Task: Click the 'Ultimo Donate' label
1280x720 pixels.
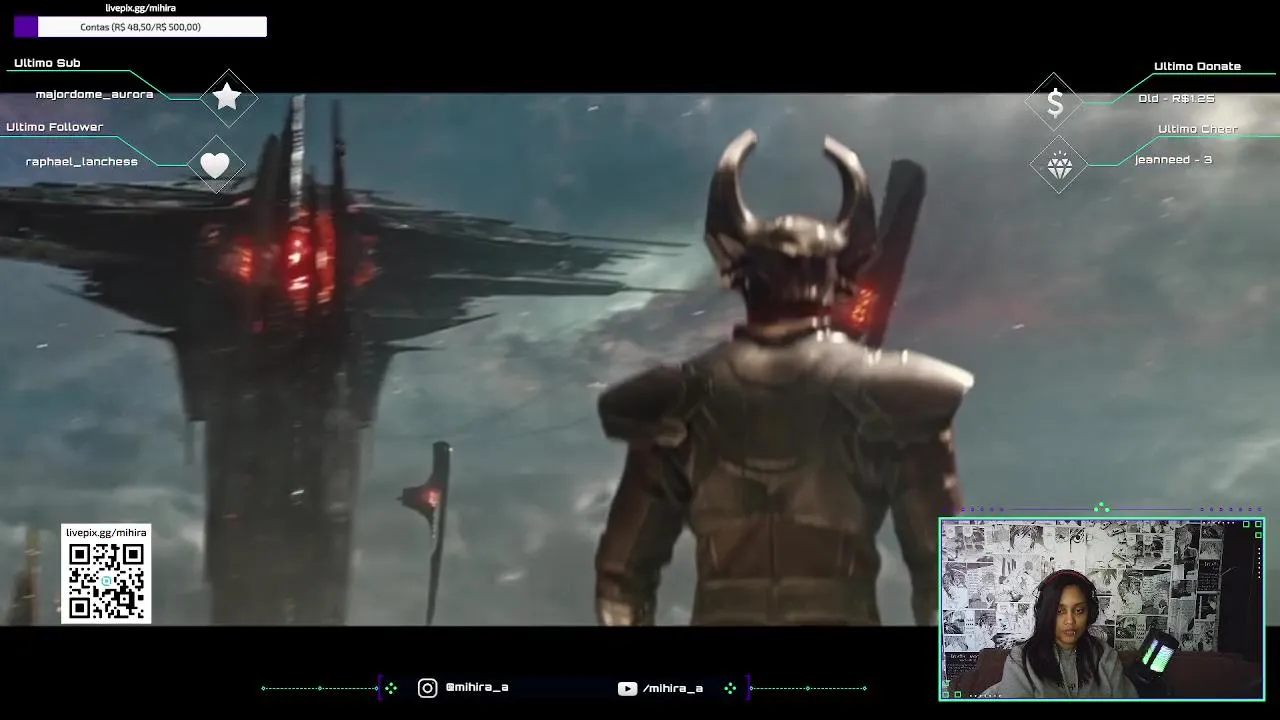Action: pos(1197,66)
